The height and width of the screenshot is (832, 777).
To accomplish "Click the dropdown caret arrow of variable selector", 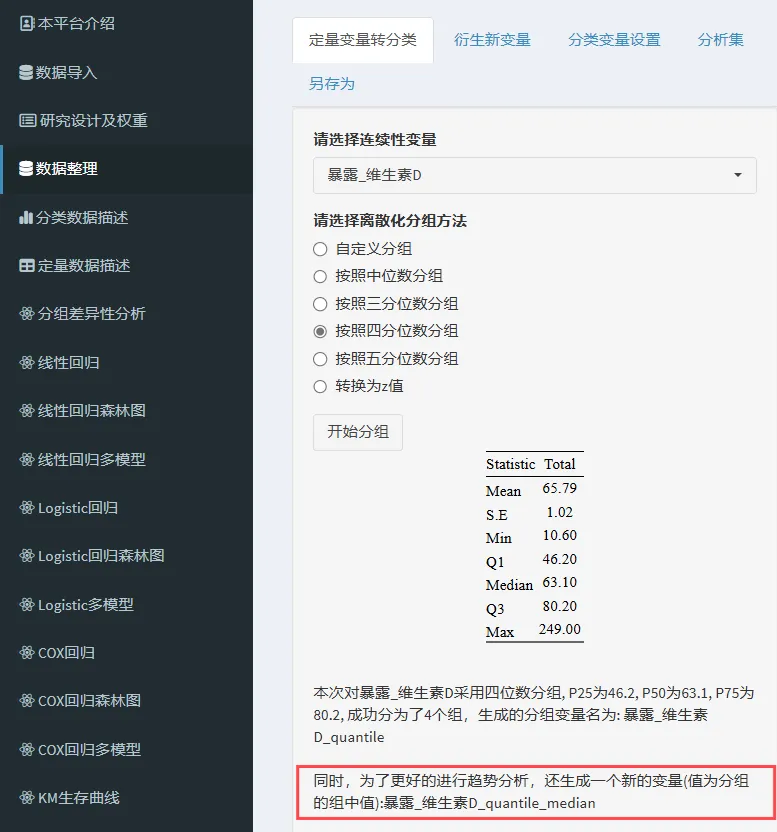I will click(738, 175).
